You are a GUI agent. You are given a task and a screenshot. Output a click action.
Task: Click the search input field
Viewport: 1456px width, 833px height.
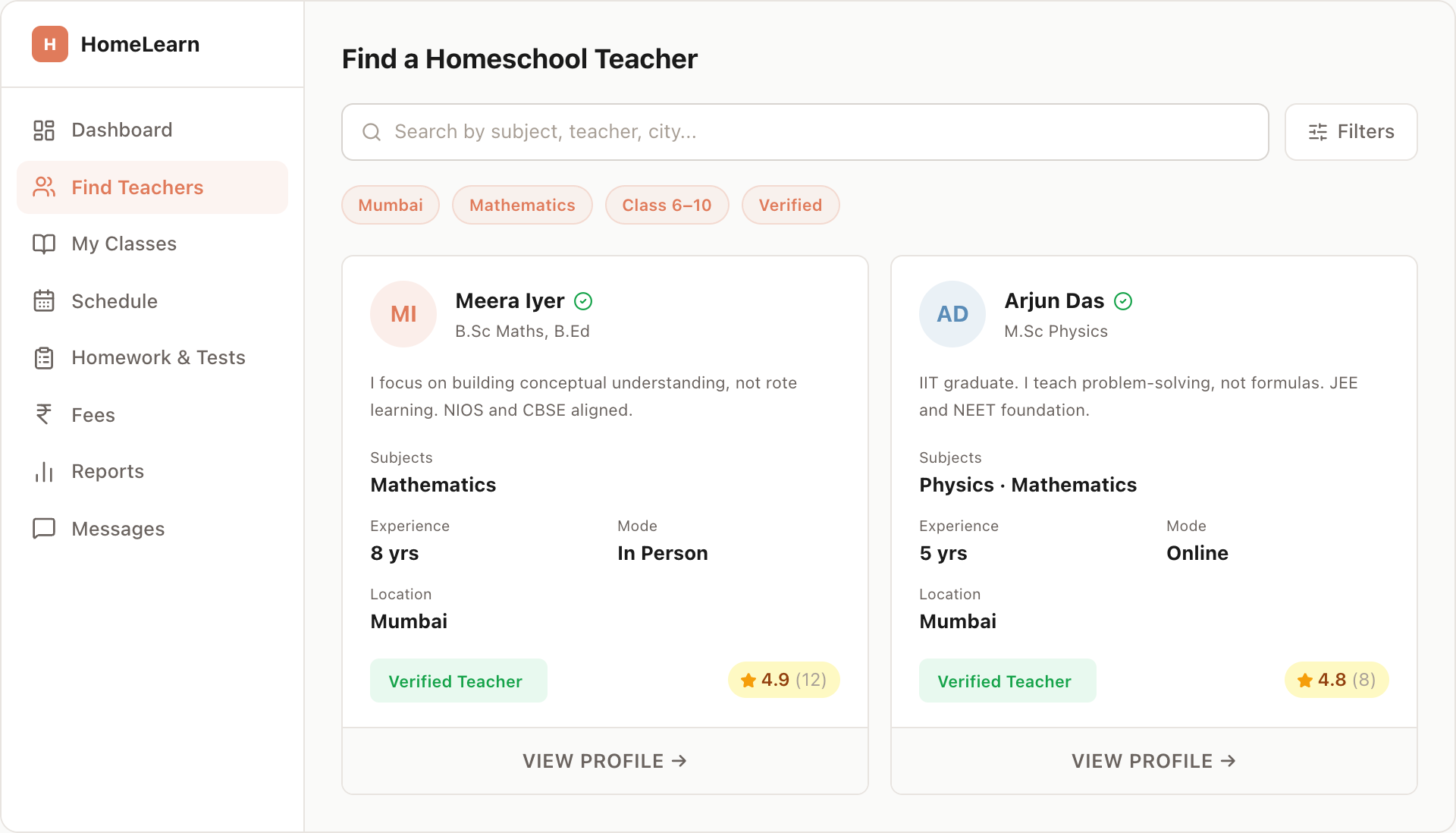click(758, 132)
